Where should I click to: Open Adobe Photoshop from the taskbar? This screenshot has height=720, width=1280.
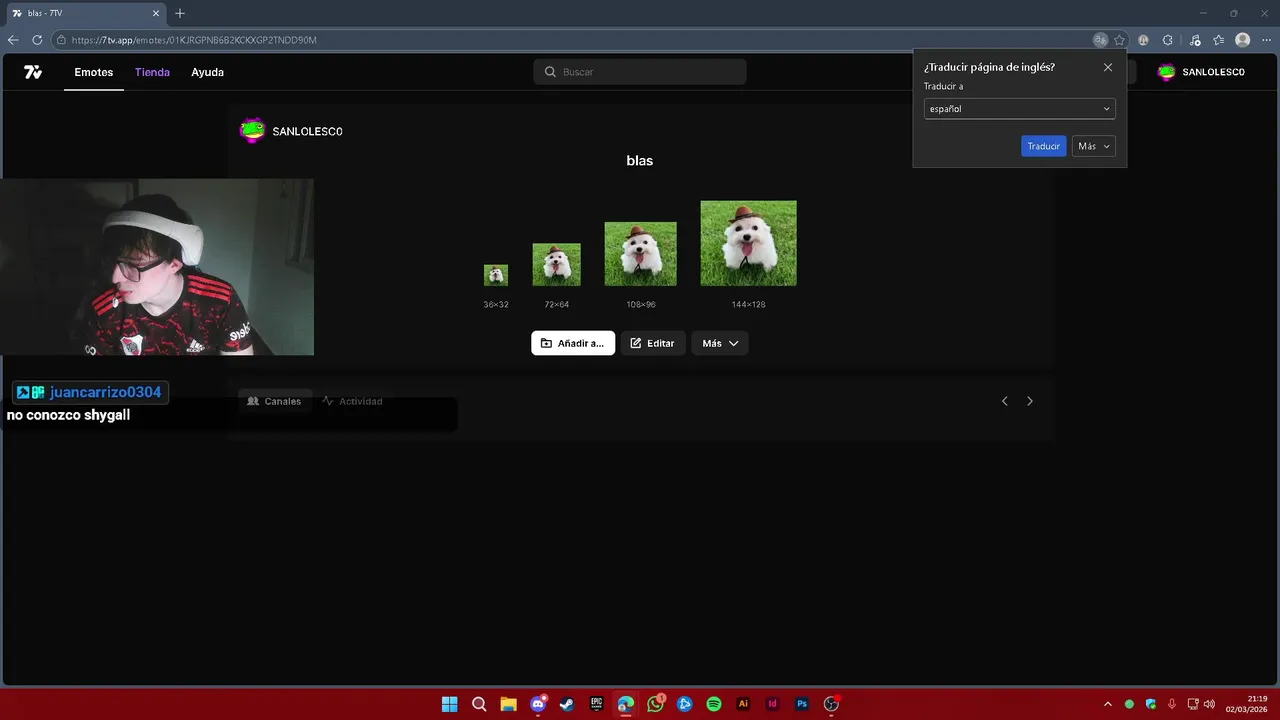click(802, 704)
